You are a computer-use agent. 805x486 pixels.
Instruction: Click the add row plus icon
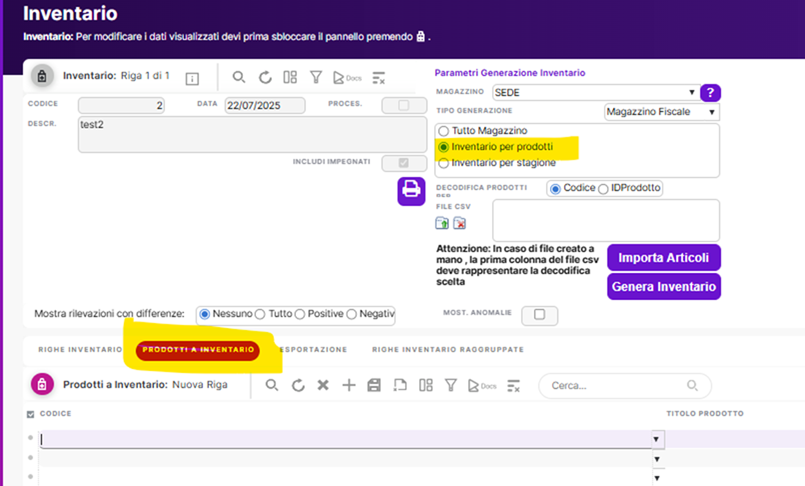pos(349,385)
